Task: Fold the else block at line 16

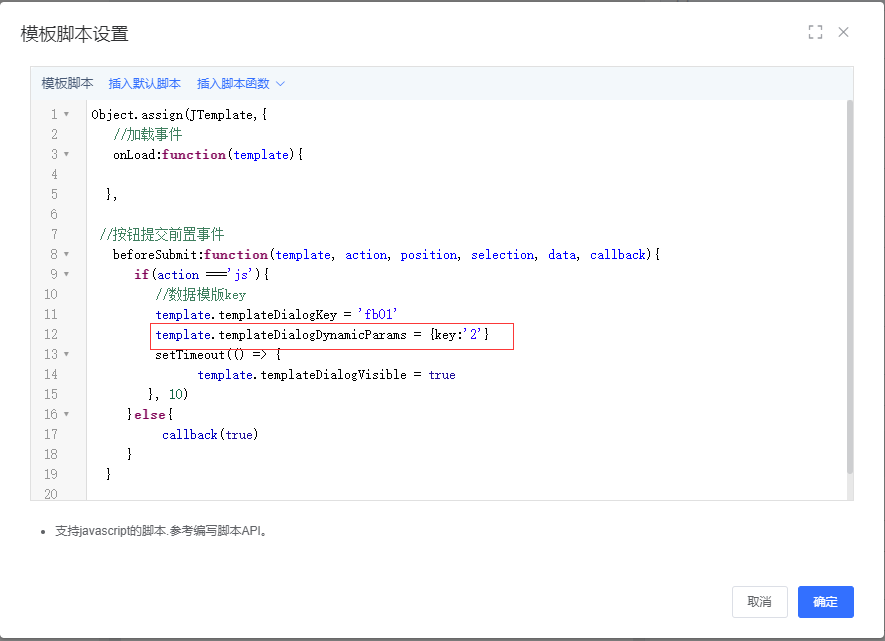Action: [x=66, y=415]
